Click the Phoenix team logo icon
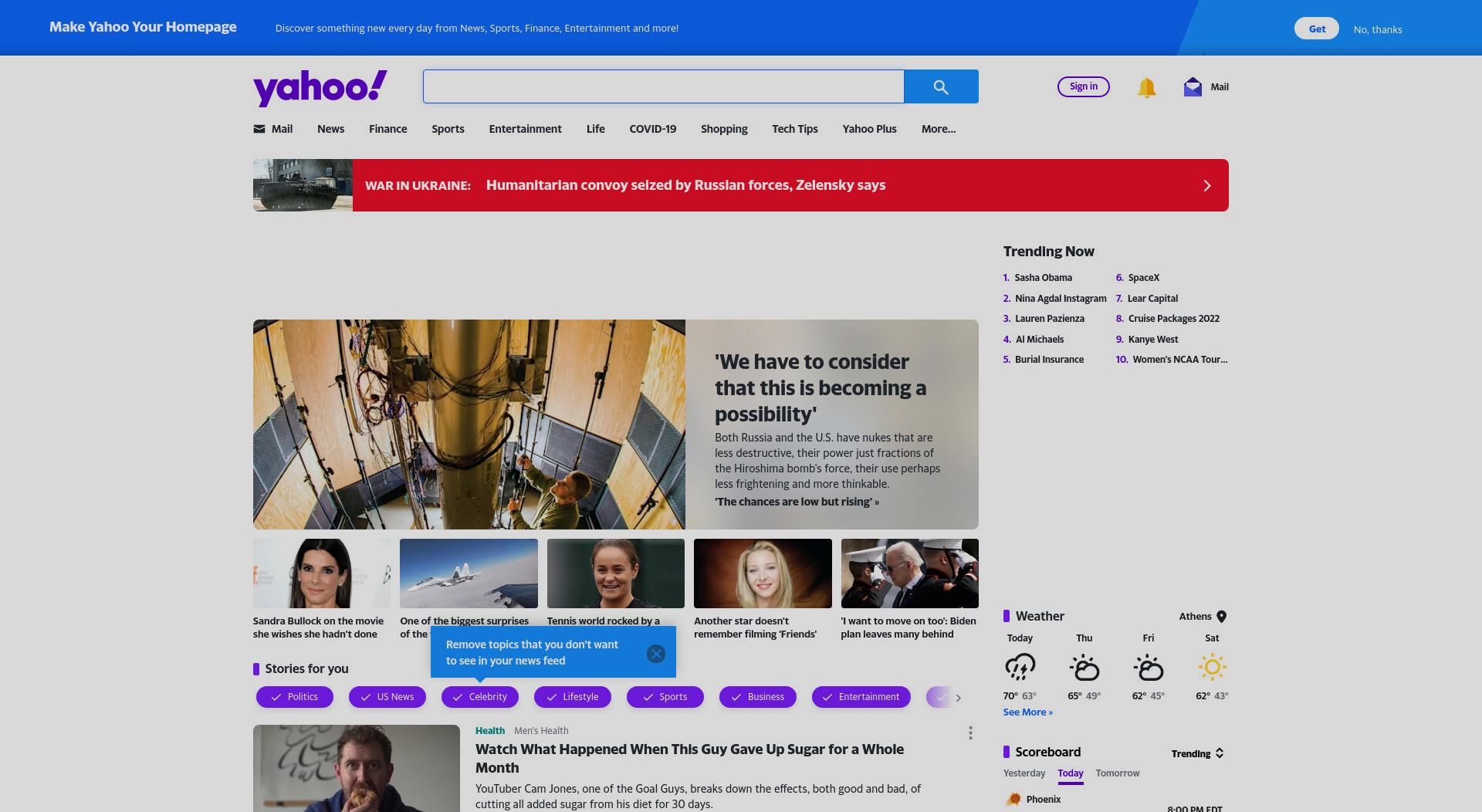The height and width of the screenshot is (812, 1482). tap(1013, 800)
